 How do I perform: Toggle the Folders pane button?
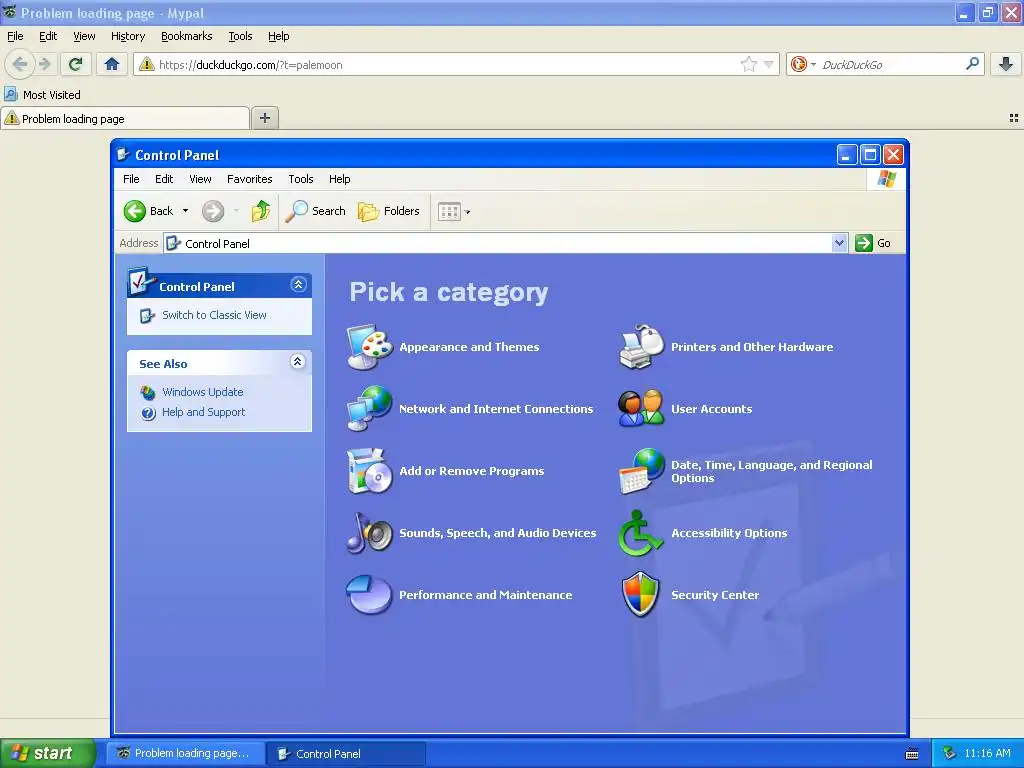[389, 211]
